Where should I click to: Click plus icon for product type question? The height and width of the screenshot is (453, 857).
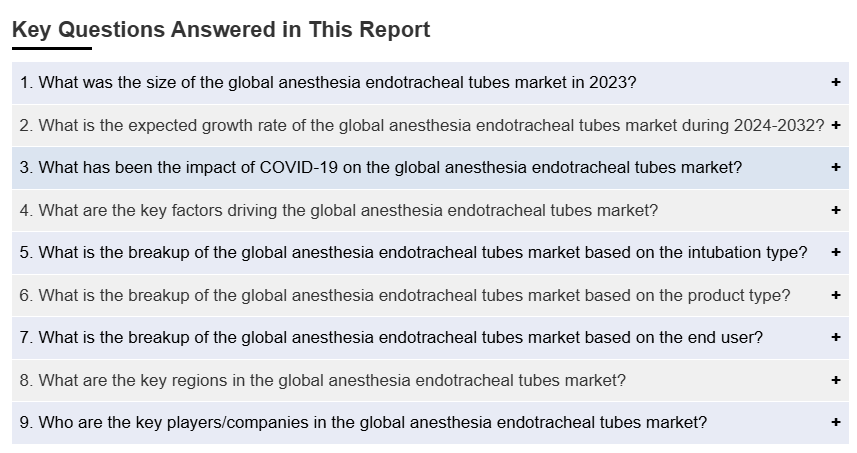coord(836,295)
